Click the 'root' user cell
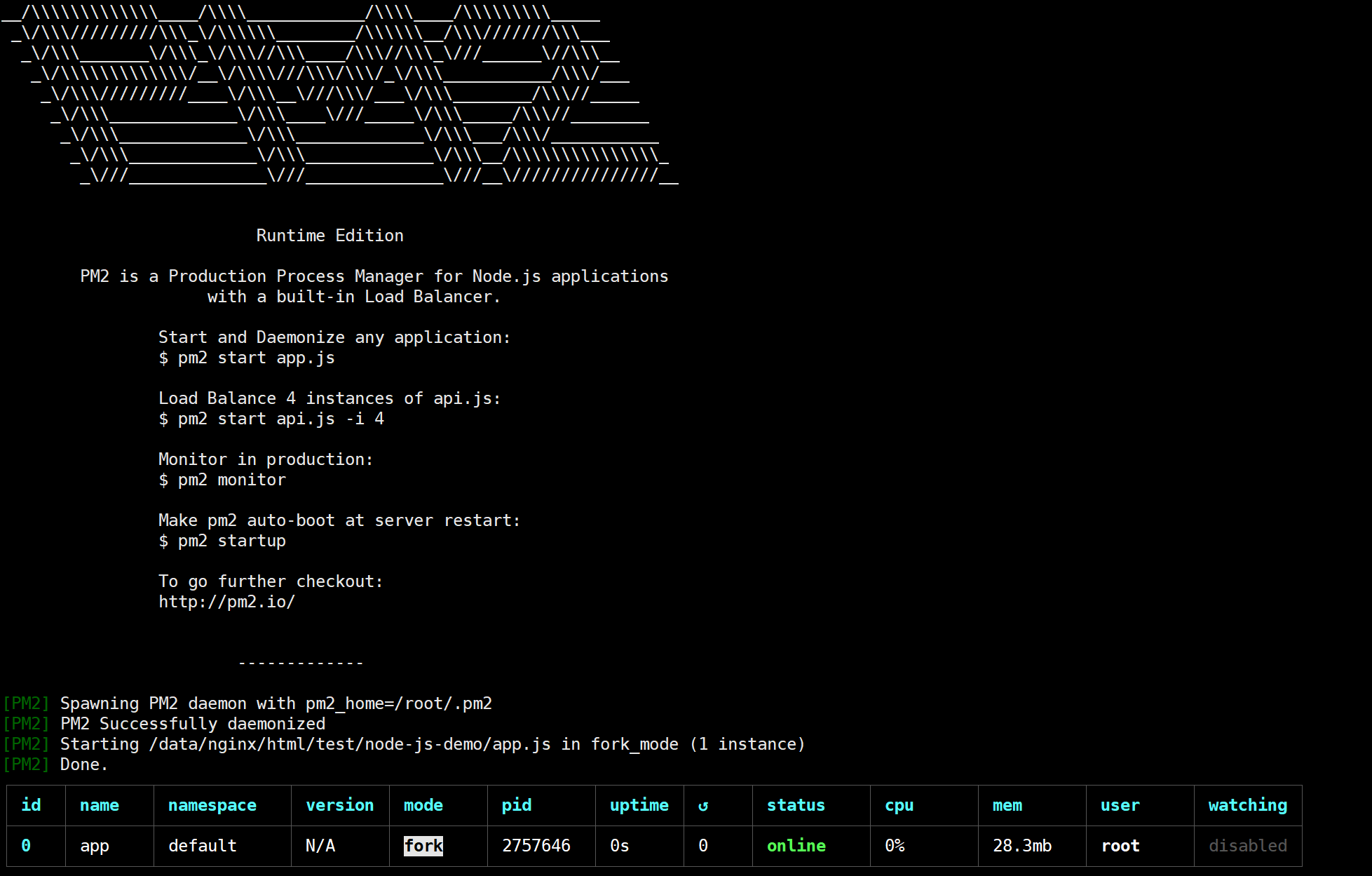The height and width of the screenshot is (876, 1372). coord(1120,846)
